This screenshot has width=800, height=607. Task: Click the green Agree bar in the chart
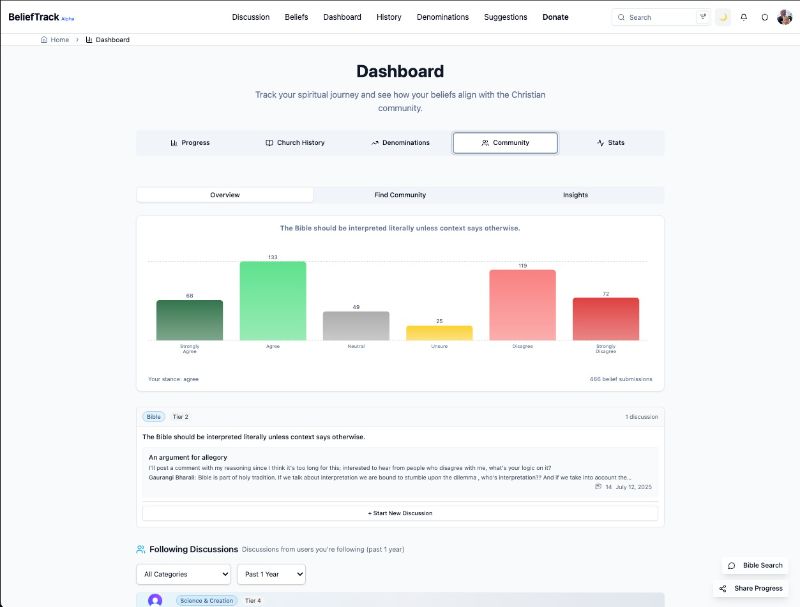tap(272, 300)
